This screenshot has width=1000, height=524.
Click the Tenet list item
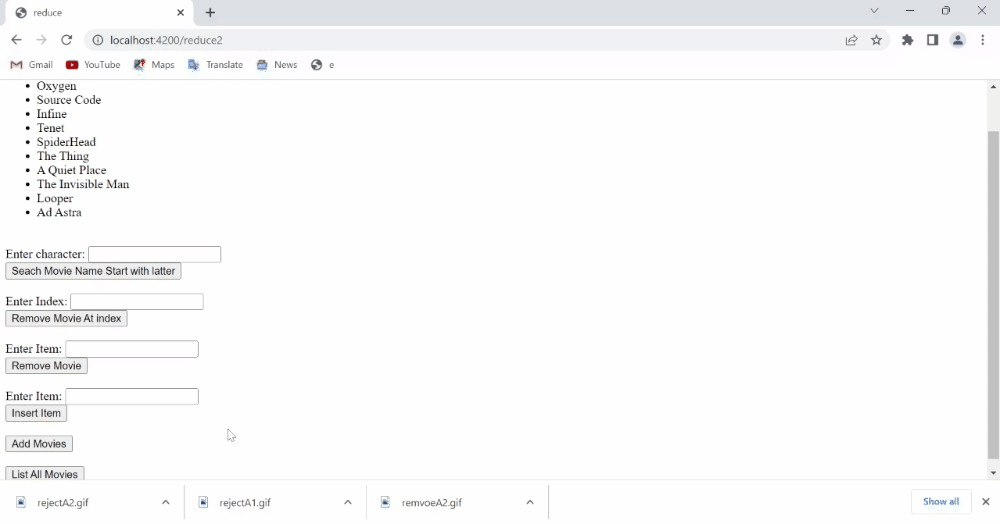tap(50, 128)
